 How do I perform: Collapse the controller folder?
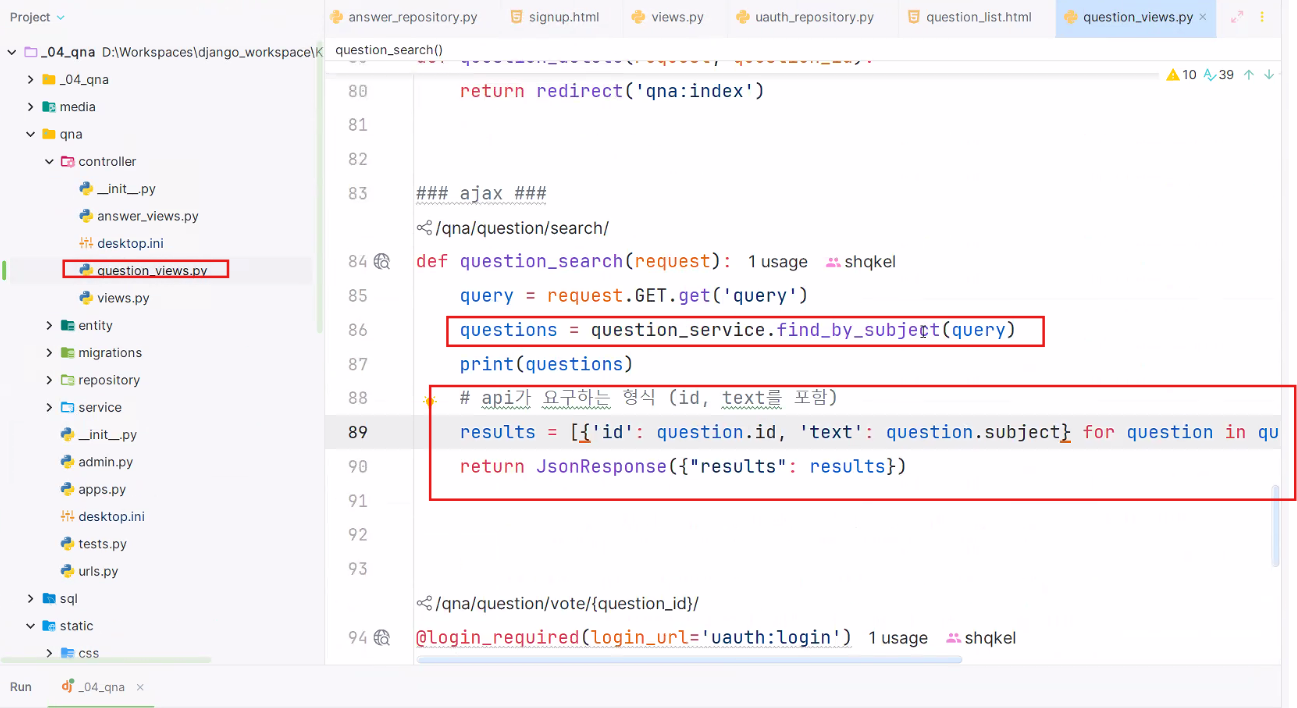click(x=49, y=161)
